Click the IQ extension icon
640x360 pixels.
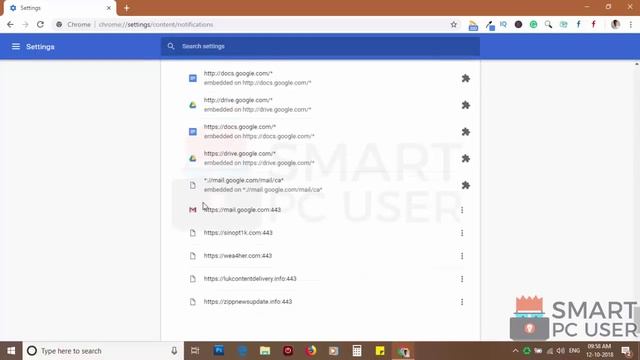[x=503, y=24]
